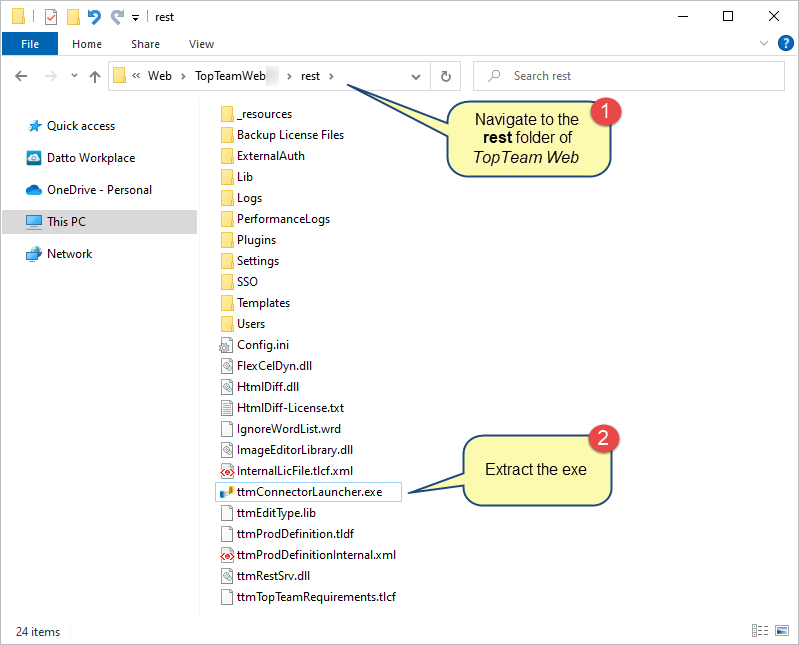The width and height of the screenshot is (799, 645).
Task: Select the ttmConnectorLauncher.exe file
Action: 308,492
